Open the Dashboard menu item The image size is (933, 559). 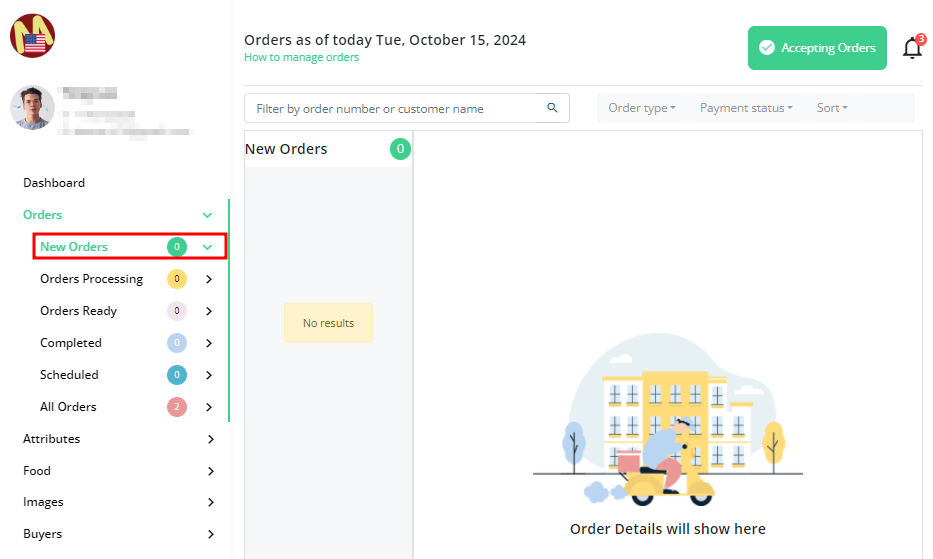54,183
